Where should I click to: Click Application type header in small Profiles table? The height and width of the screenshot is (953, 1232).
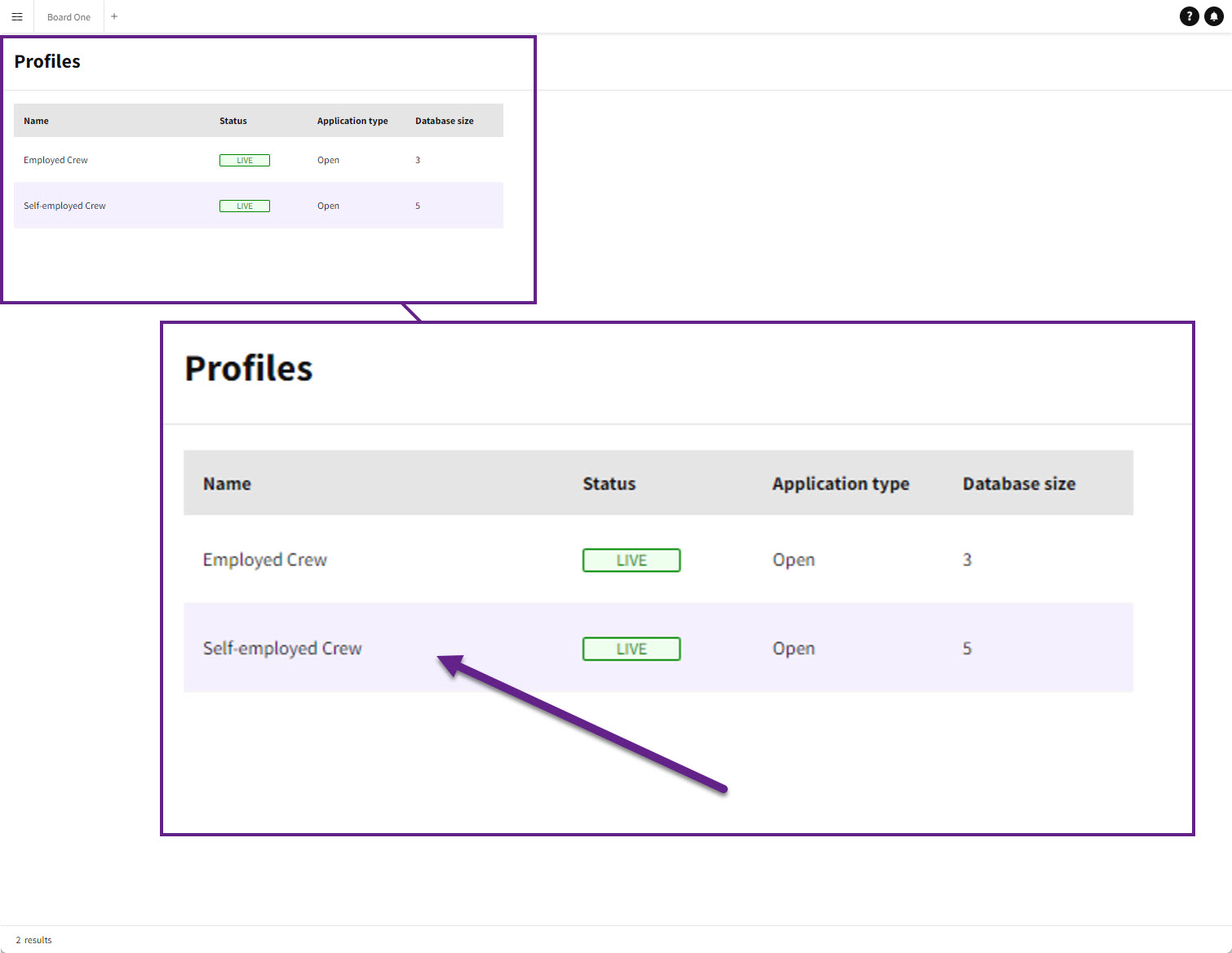point(352,121)
